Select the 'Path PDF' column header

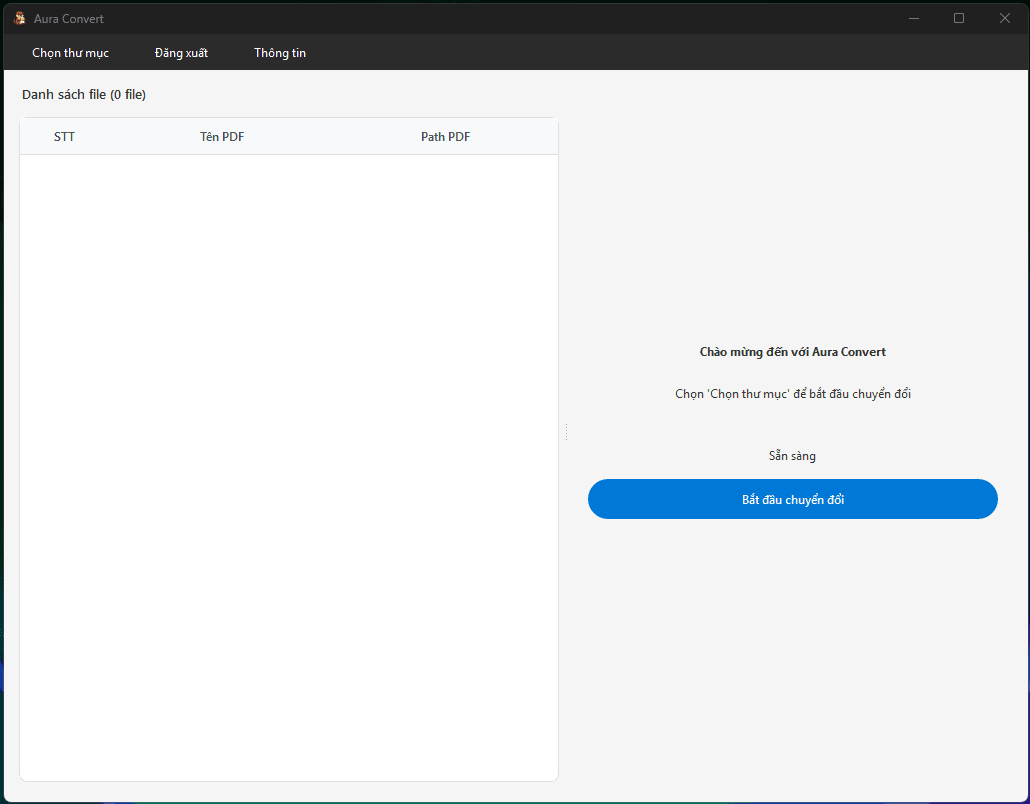(x=445, y=137)
